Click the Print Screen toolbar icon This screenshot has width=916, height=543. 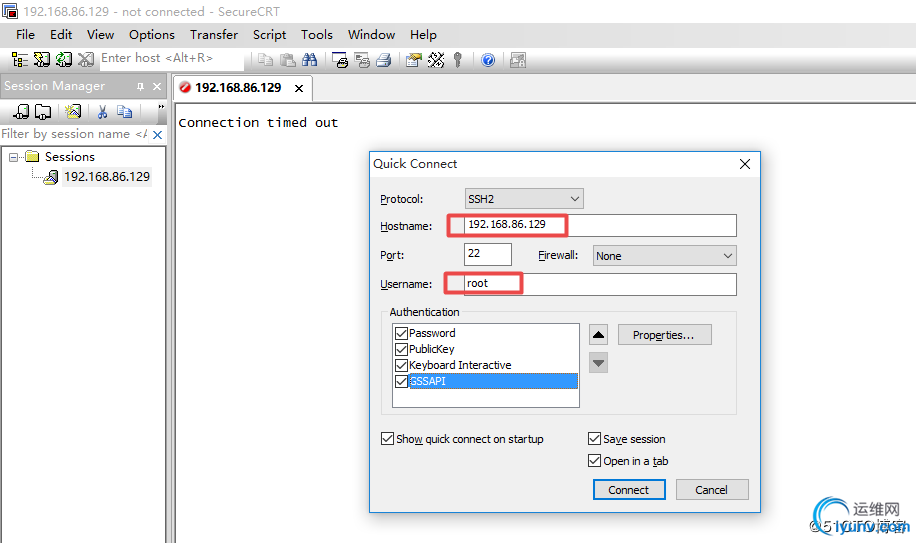tap(340, 60)
